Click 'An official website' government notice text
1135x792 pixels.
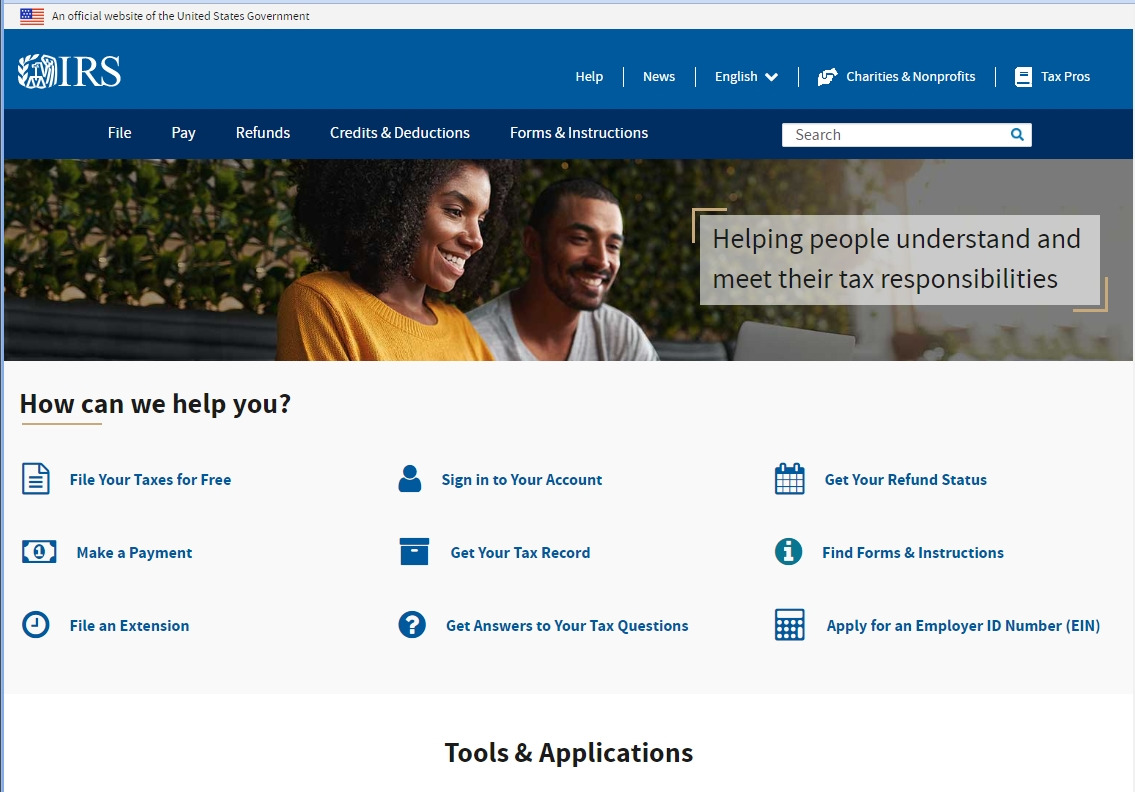point(180,16)
